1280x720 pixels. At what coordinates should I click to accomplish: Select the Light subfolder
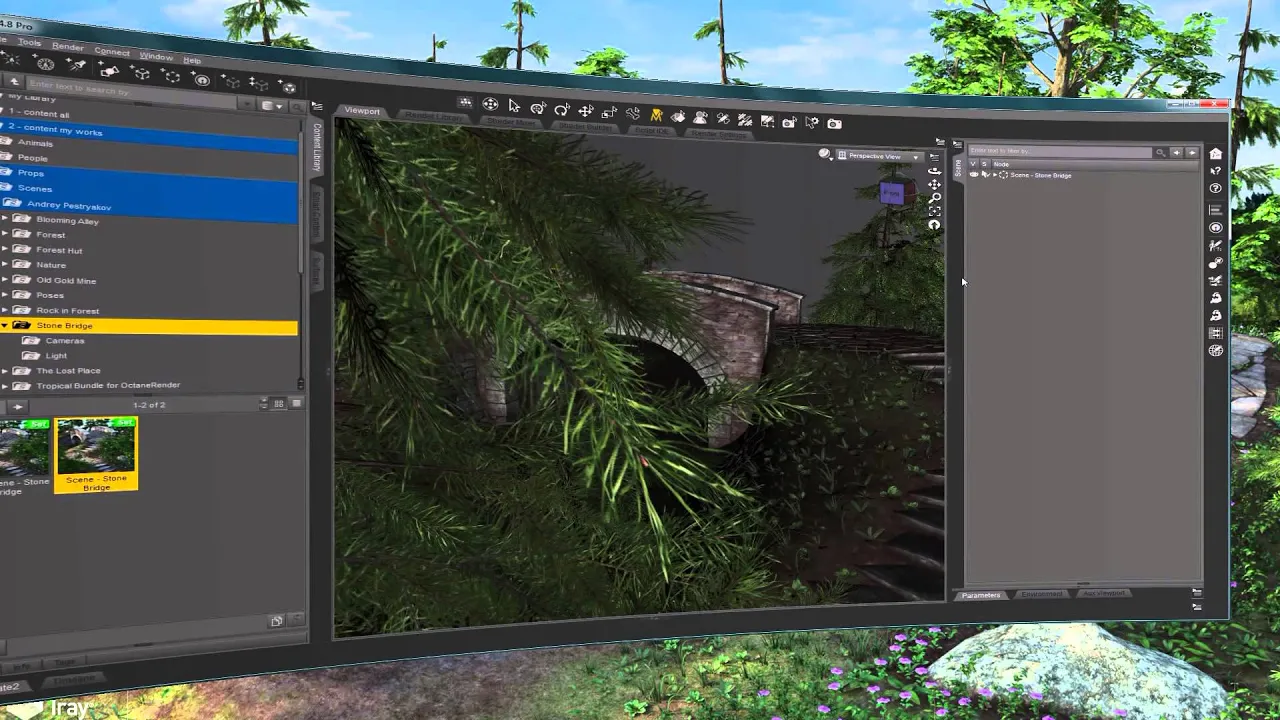(56, 356)
